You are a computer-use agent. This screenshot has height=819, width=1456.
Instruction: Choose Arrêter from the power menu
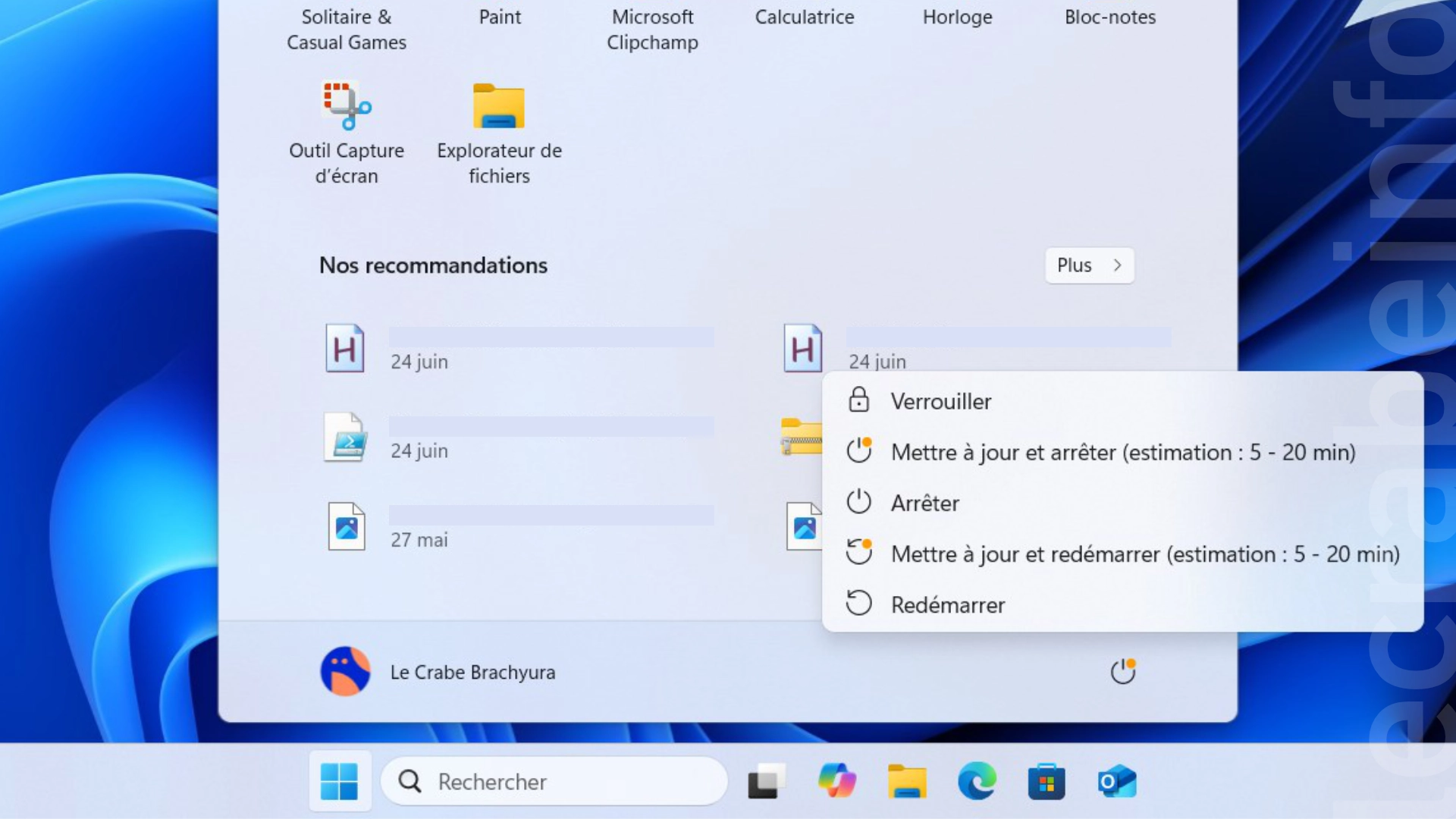point(924,503)
